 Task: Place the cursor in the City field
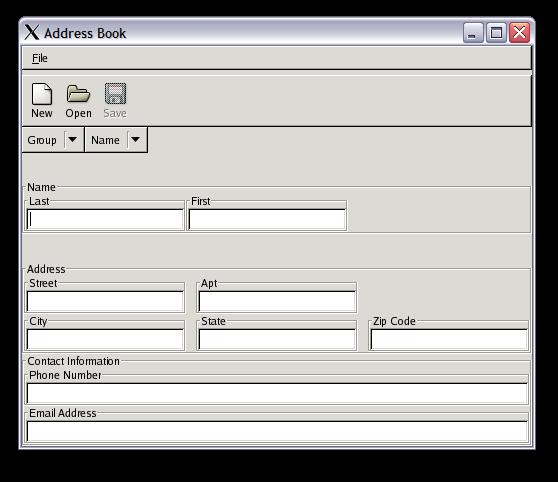[x=105, y=339]
